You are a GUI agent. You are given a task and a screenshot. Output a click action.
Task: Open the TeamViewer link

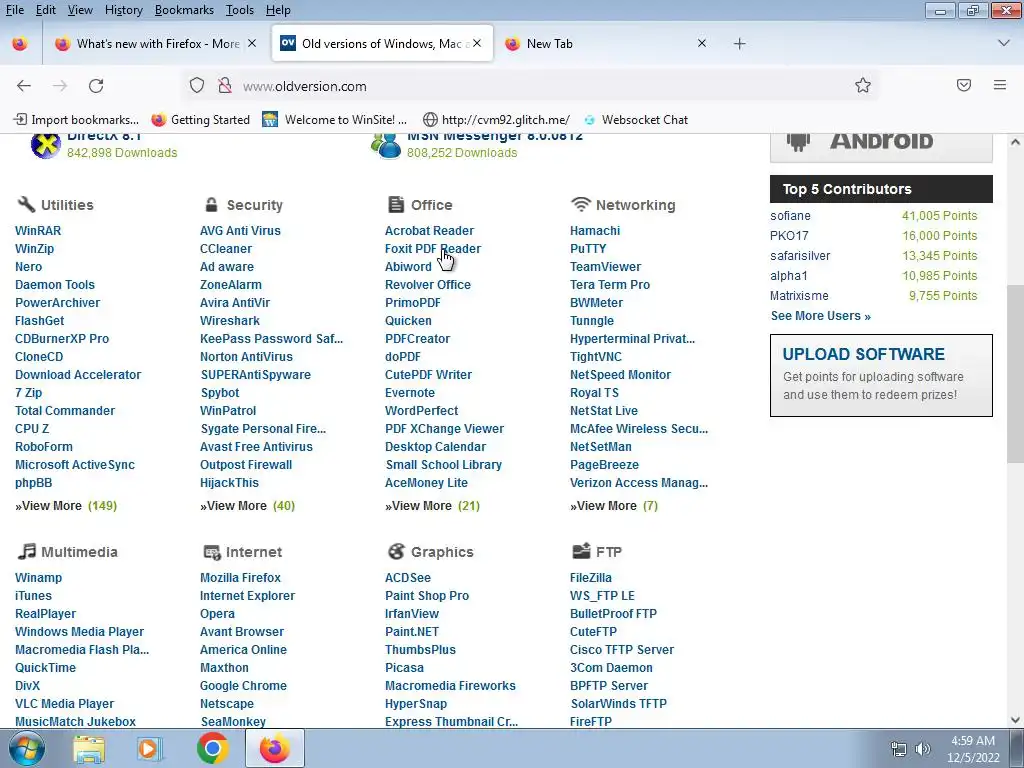[x=605, y=266]
